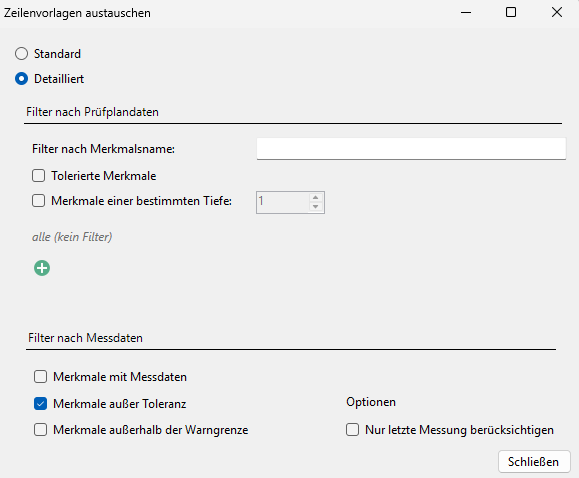Check Merkmale mit Messdaten

(x=41, y=377)
